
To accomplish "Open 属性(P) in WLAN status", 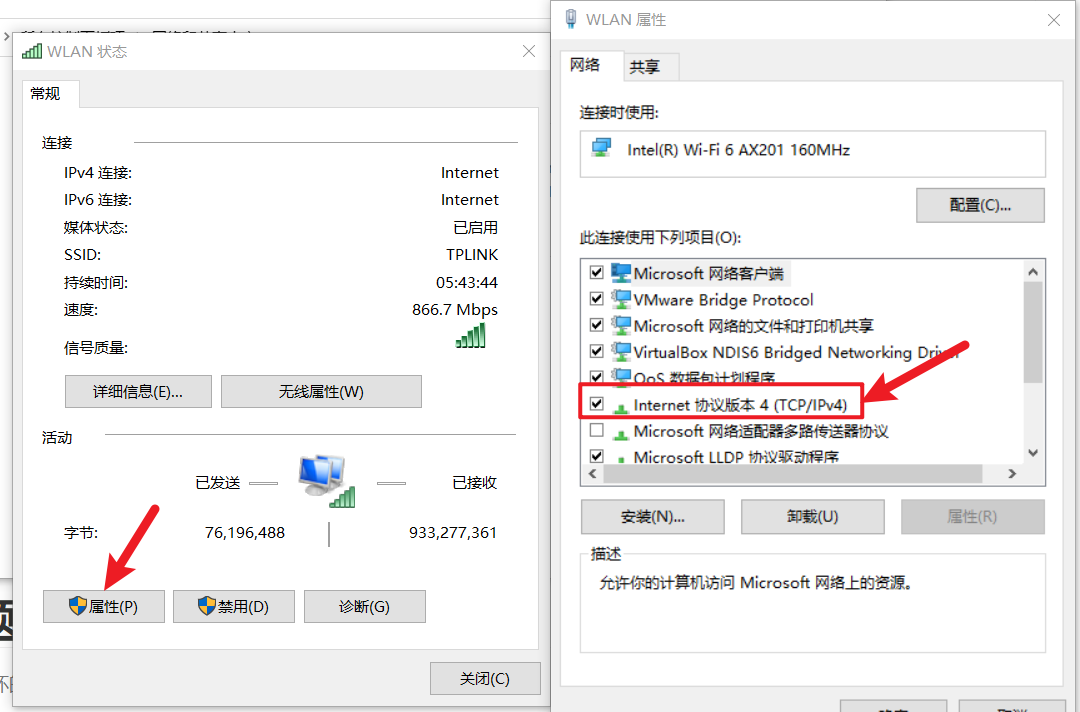I will (104, 607).
